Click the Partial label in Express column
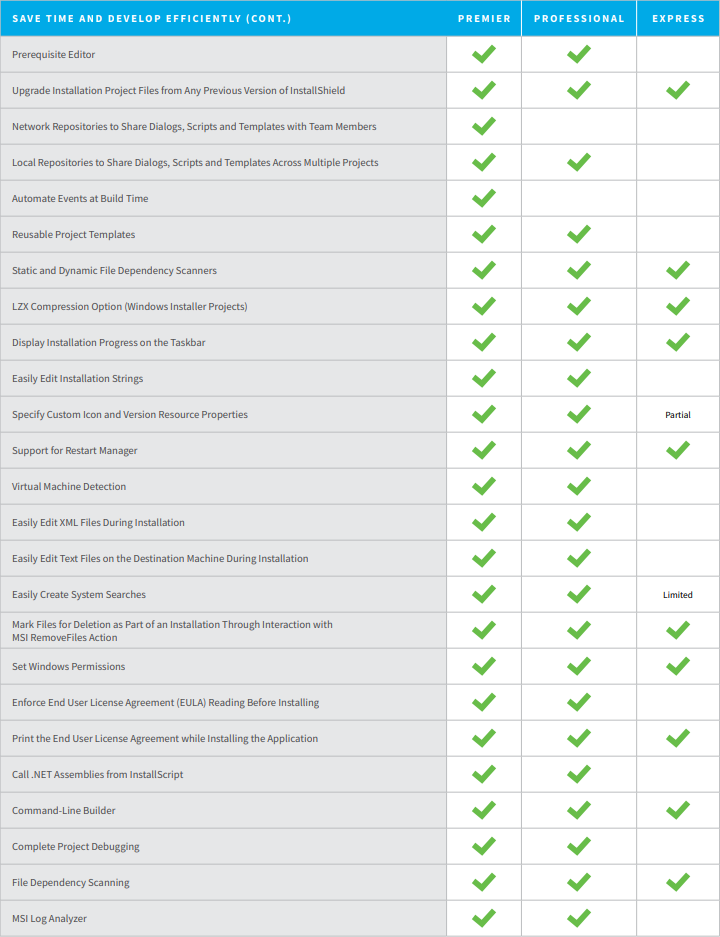 point(678,415)
